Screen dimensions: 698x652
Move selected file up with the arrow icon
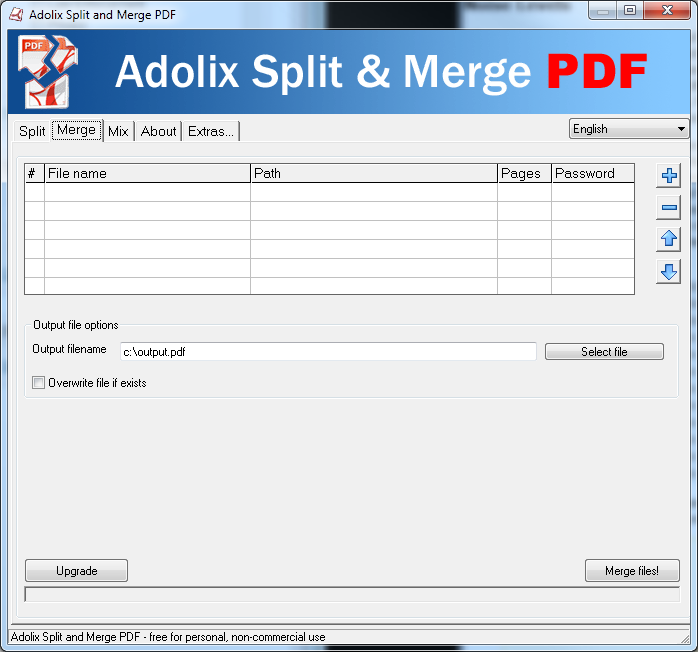tap(669, 239)
